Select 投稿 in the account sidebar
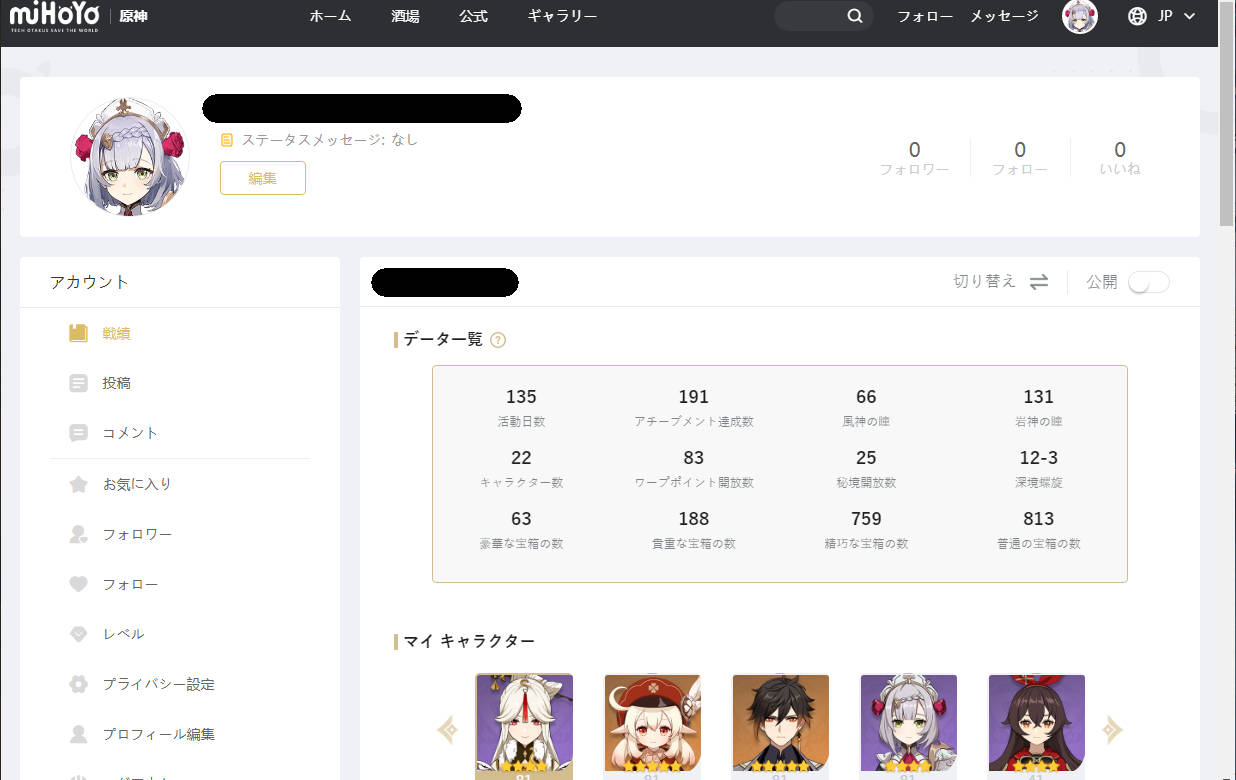This screenshot has height=780, width=1236. [x=116, y=383]
